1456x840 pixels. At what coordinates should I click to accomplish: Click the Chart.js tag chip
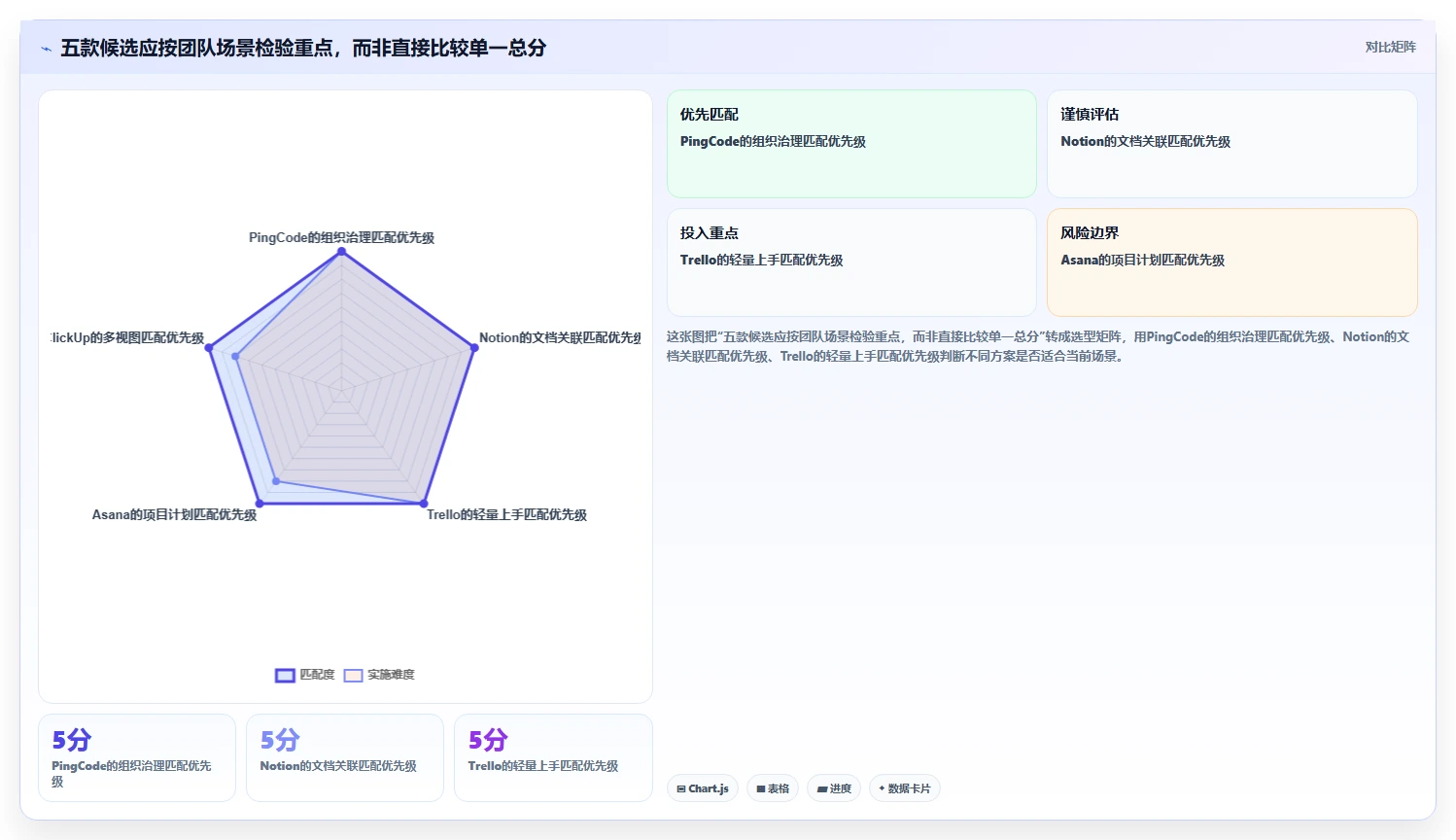(x=703, y=788)
